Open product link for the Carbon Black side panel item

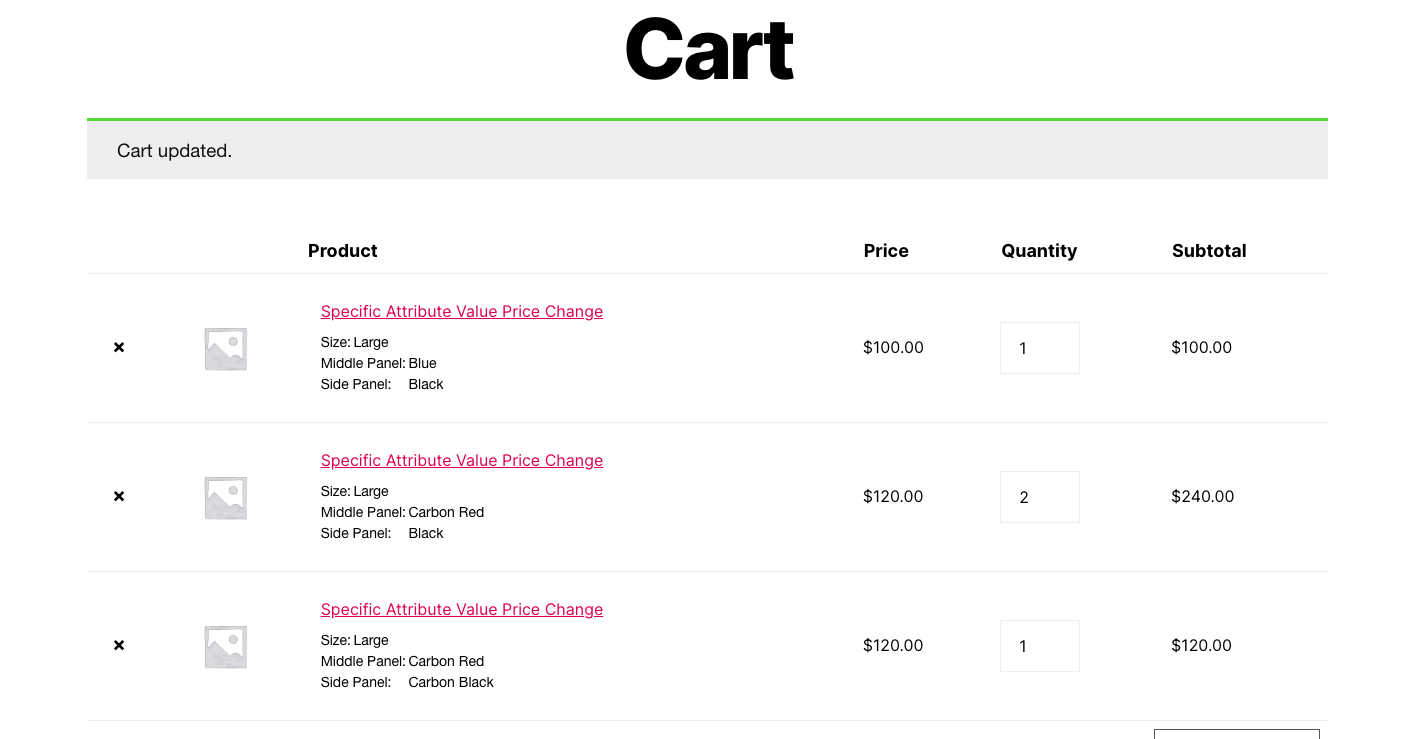(461, 610)
